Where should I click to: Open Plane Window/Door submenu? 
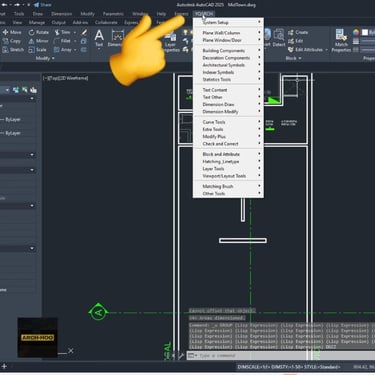(x=228, y=40)
